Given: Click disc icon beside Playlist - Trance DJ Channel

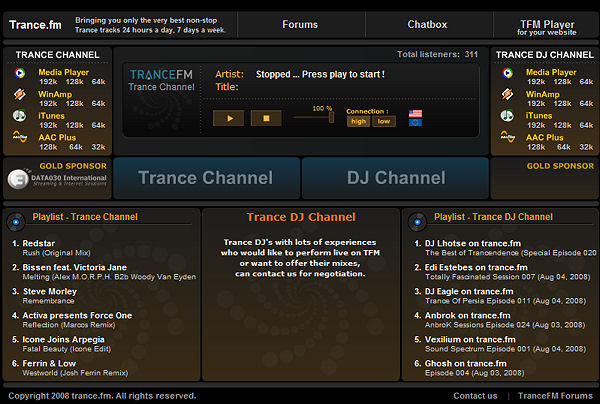Looking at the screenshot, I should pos(417,222).
